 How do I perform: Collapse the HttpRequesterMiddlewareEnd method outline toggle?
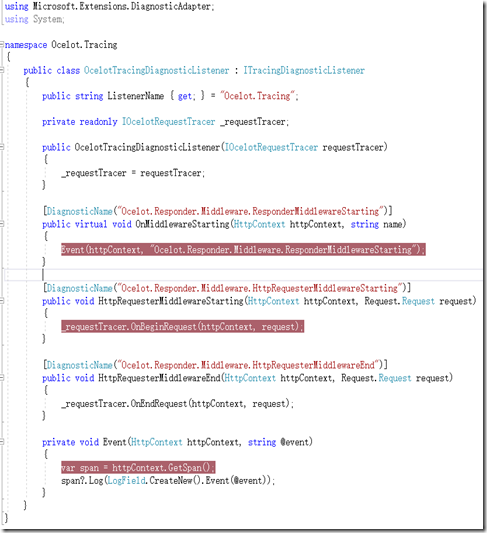[2, 378]
